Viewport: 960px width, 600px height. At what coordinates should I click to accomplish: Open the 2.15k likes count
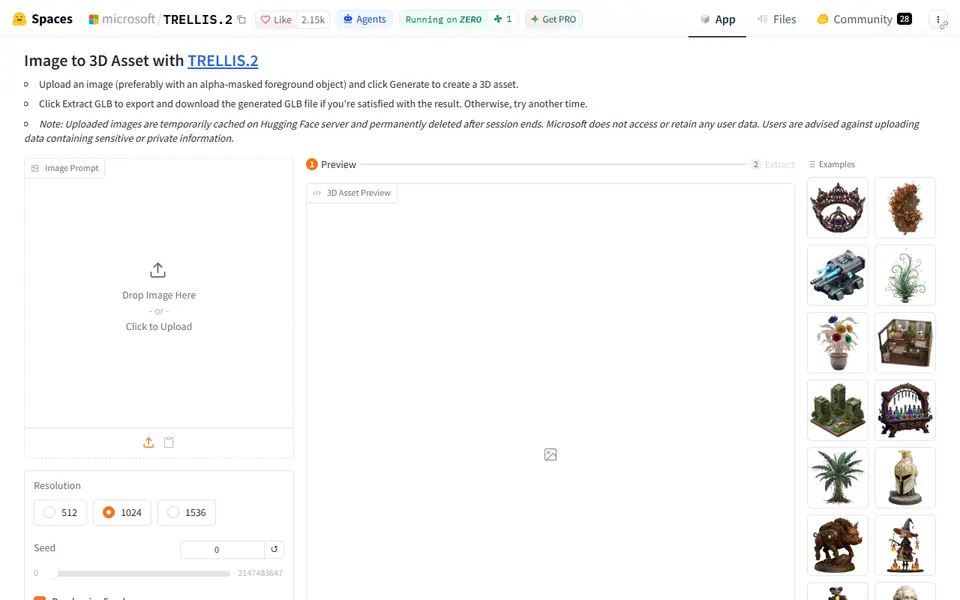pos(313,20)
